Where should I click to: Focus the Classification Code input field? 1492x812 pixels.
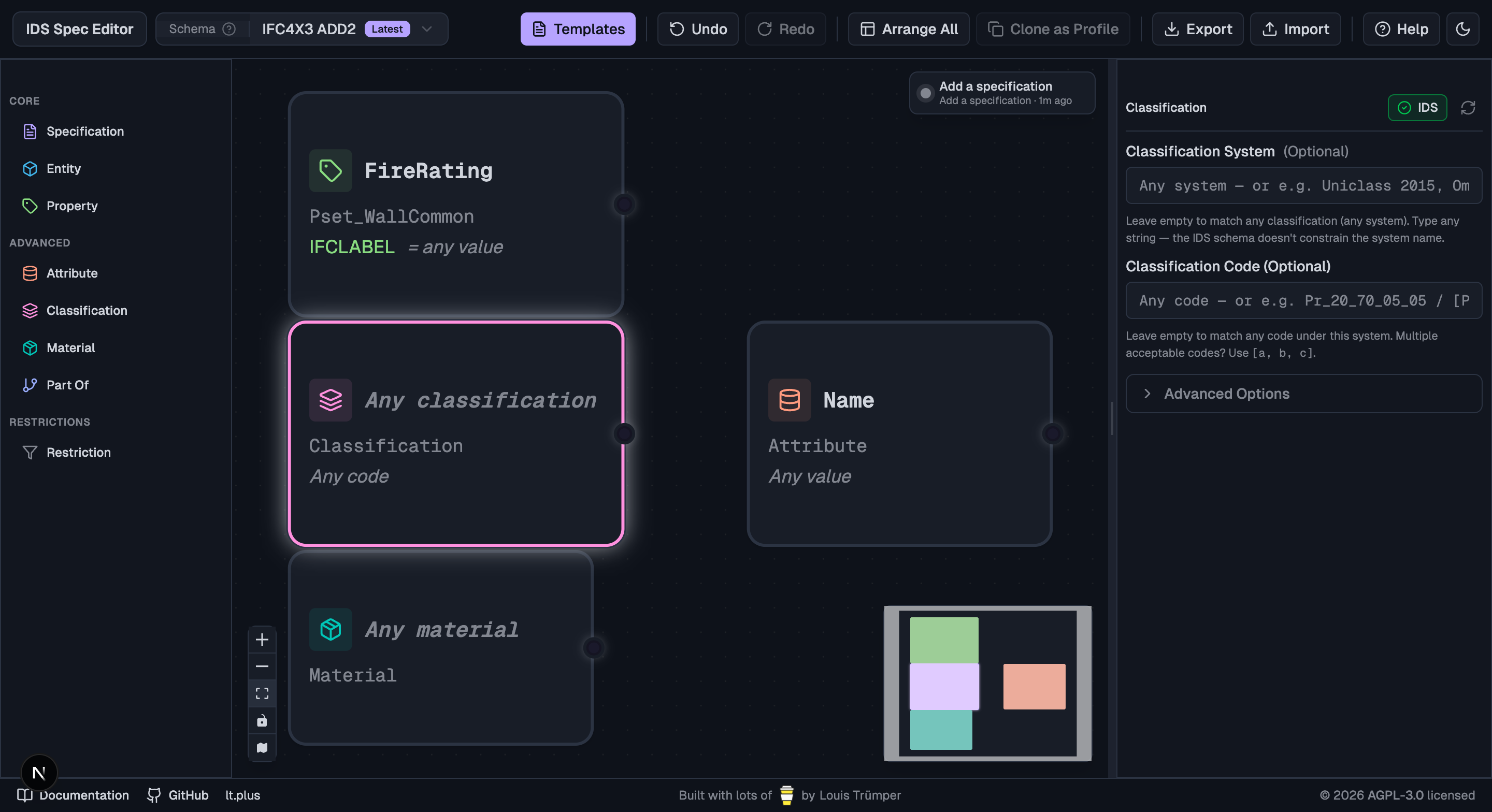(1303, 300)
